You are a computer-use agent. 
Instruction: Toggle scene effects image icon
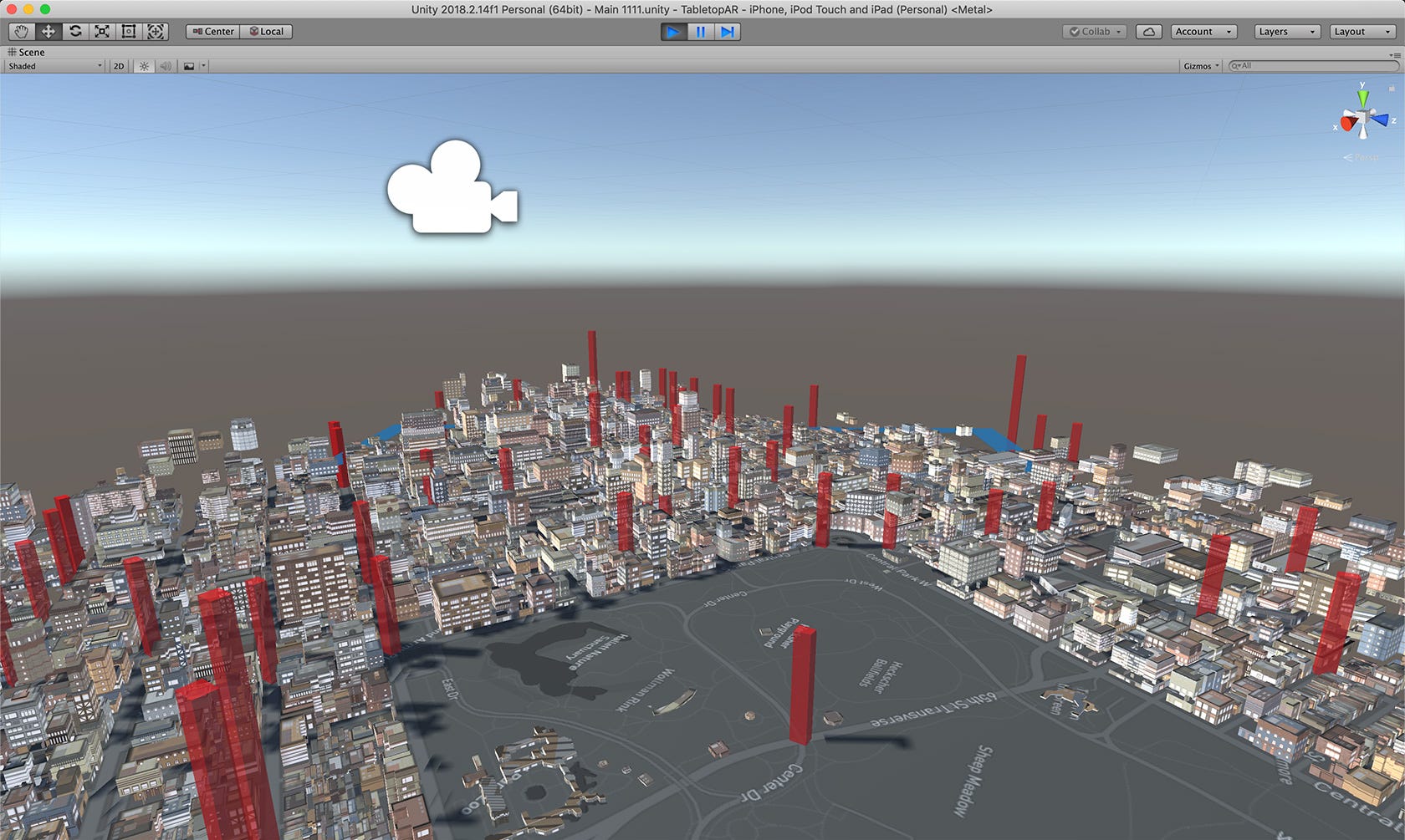click(189, 66)
